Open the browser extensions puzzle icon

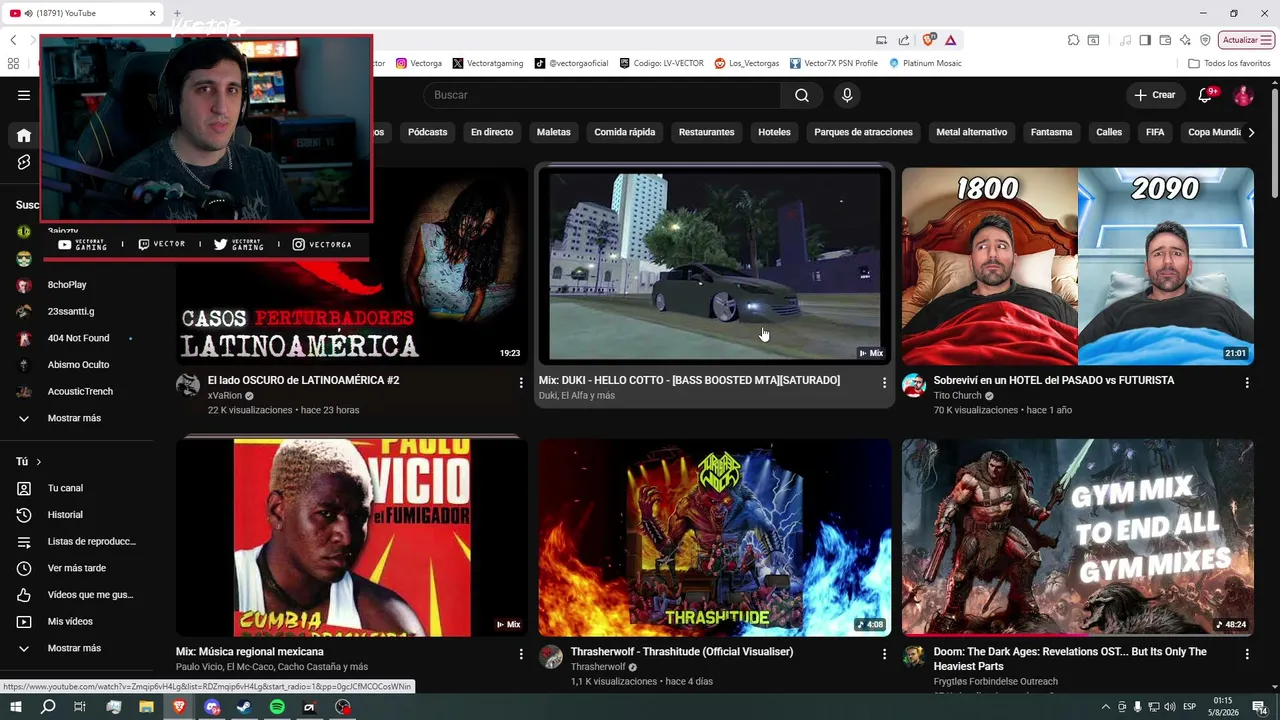point(1073,40)
